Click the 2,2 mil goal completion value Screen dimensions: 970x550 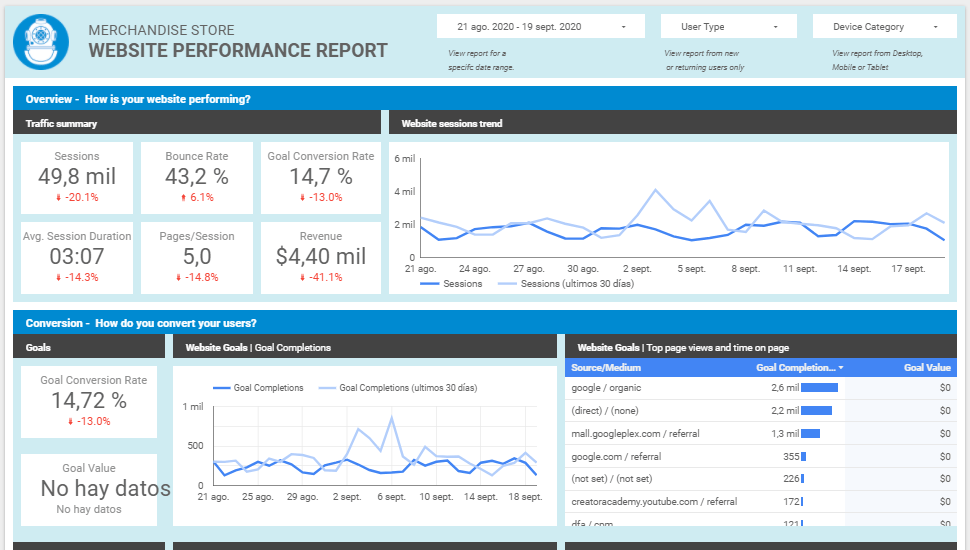click(785, 411)
